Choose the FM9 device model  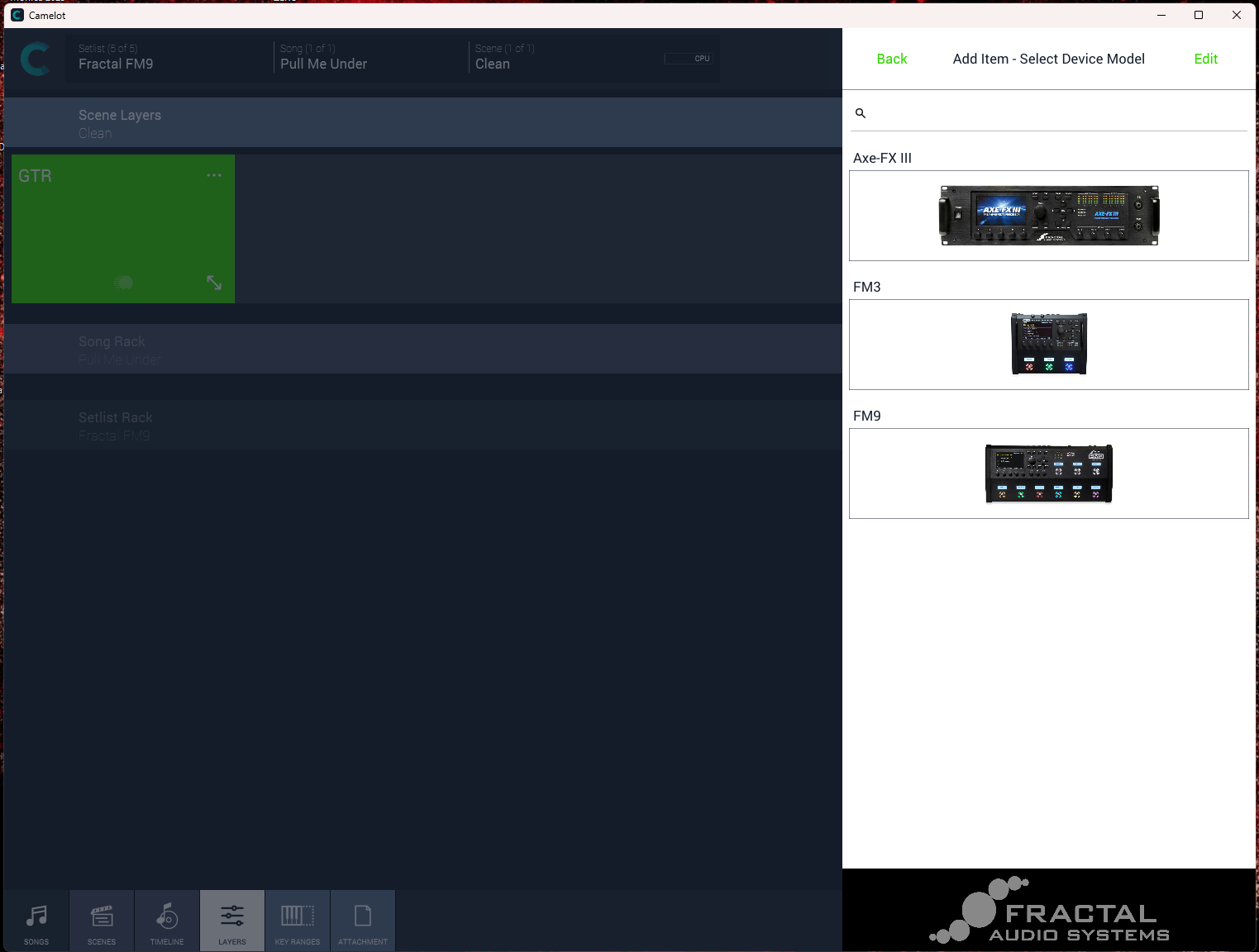tap(1048, 474)
